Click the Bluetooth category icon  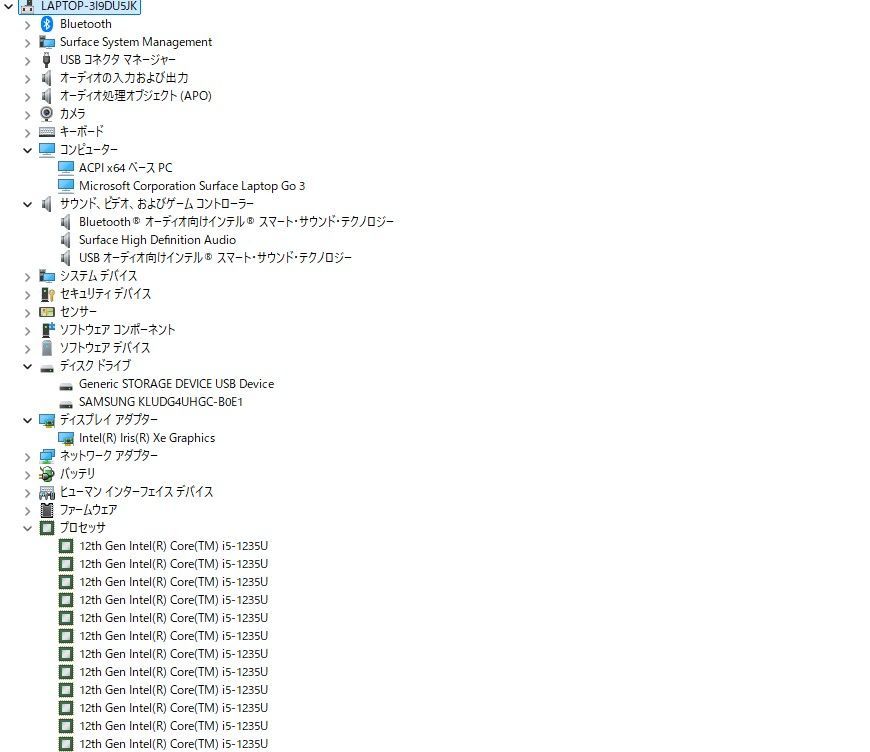47,23
